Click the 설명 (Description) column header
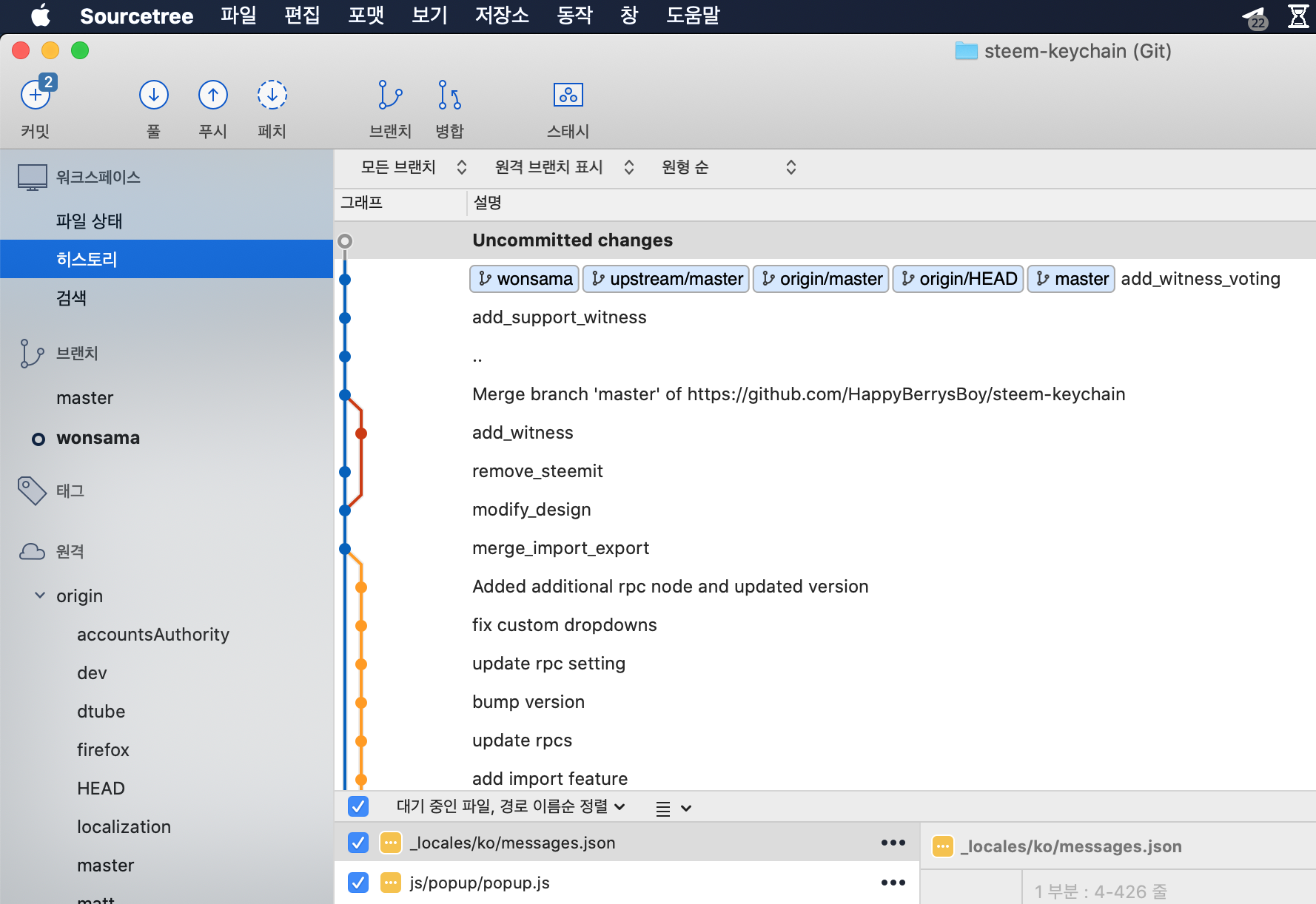This screenshot has width=1316, height=904. [488, 203]
